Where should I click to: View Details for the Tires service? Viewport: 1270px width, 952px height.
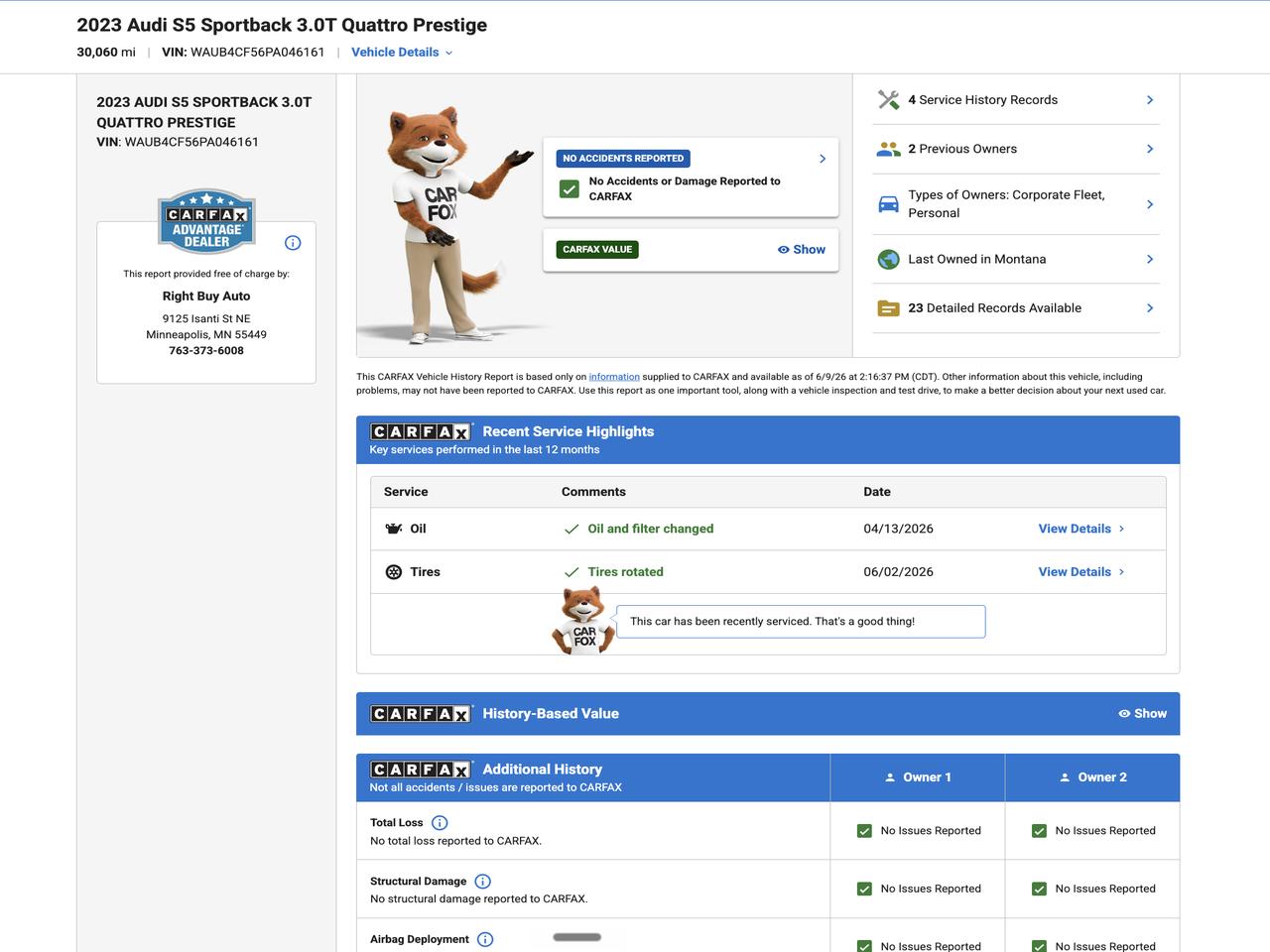(x=1081, y=572)
